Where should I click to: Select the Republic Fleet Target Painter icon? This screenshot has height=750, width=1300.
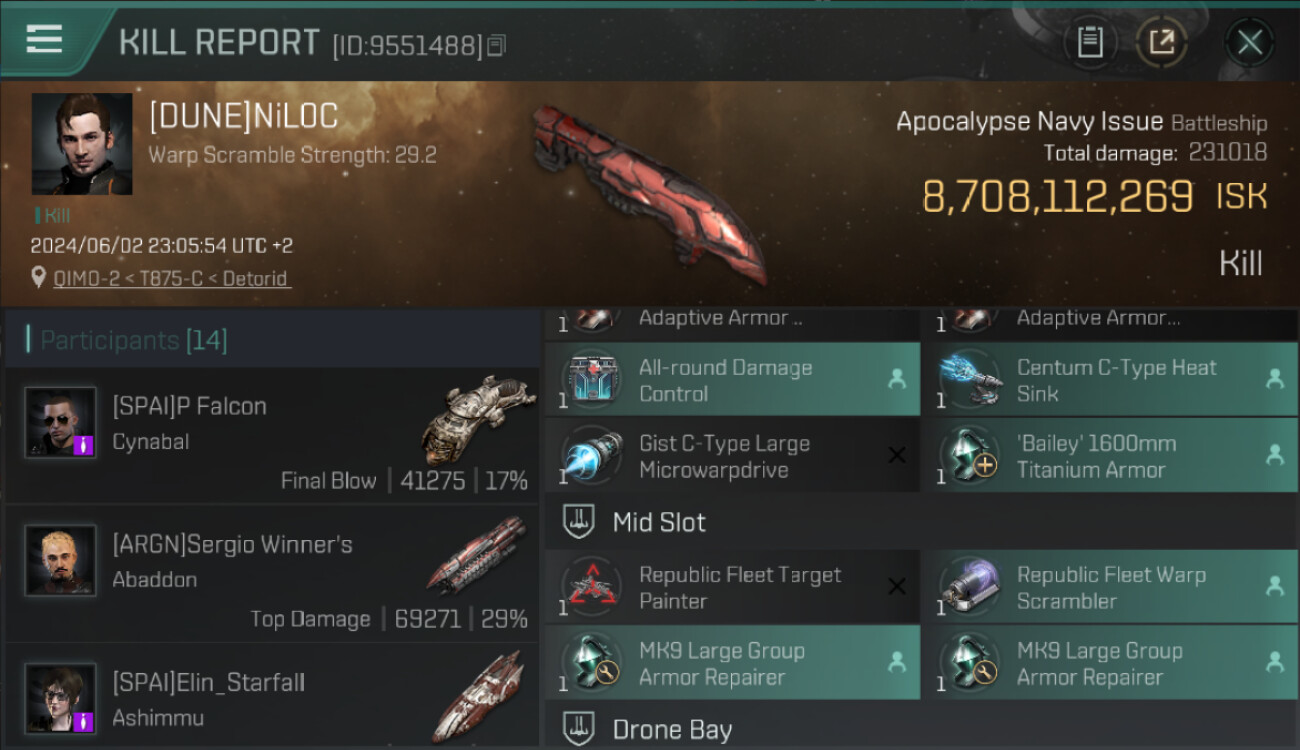591,587
